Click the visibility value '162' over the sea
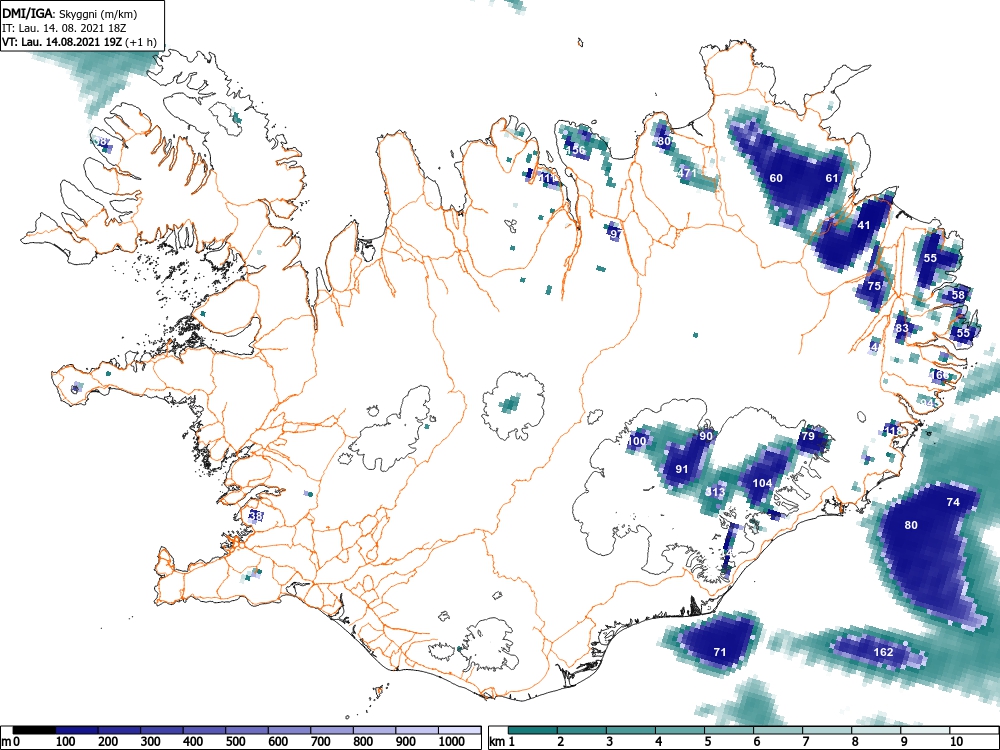Viewport: 1000px width, 750px height. 883,652
